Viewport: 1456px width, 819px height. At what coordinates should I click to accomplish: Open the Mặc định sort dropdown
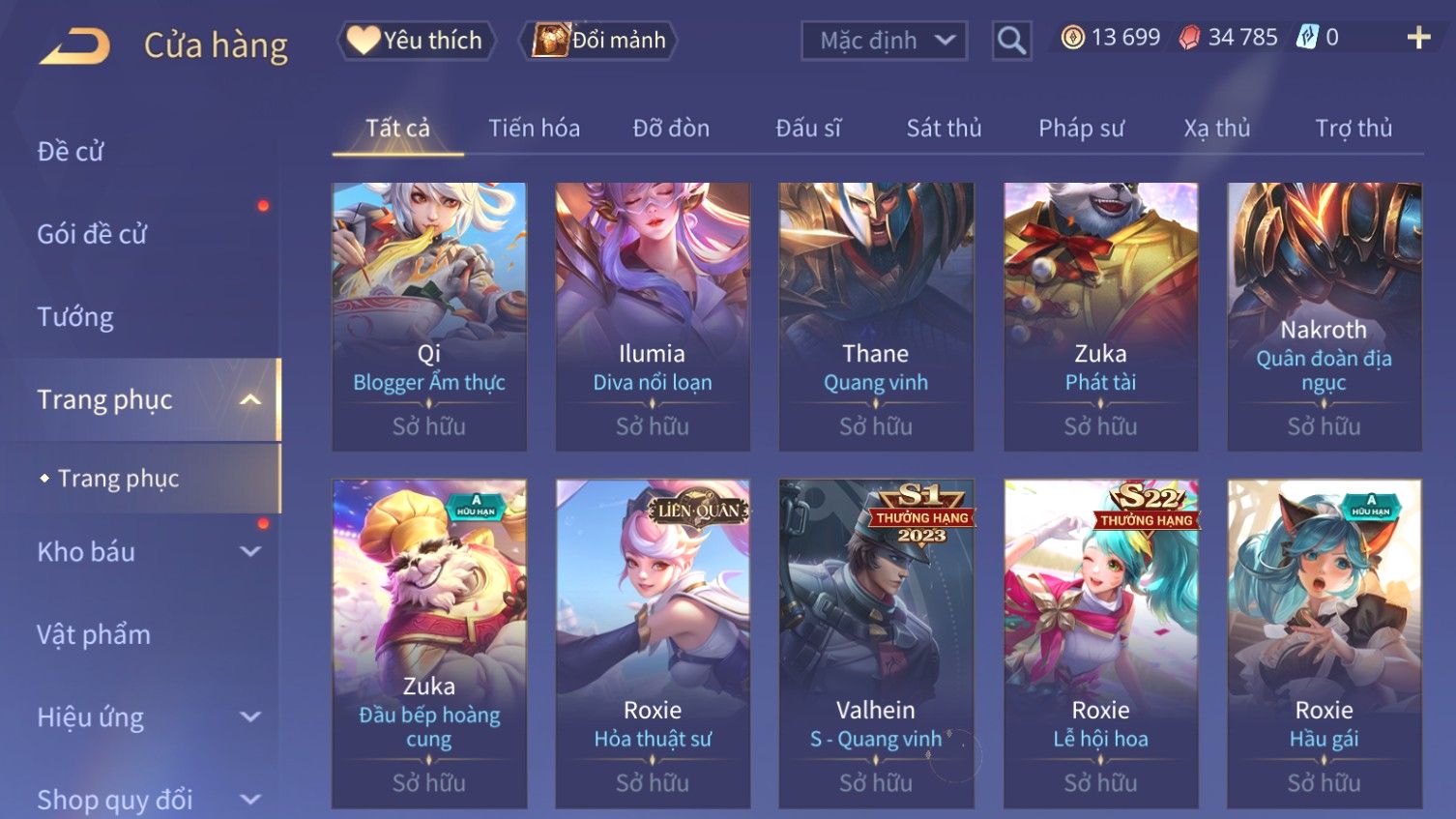(x=884, y=41)
